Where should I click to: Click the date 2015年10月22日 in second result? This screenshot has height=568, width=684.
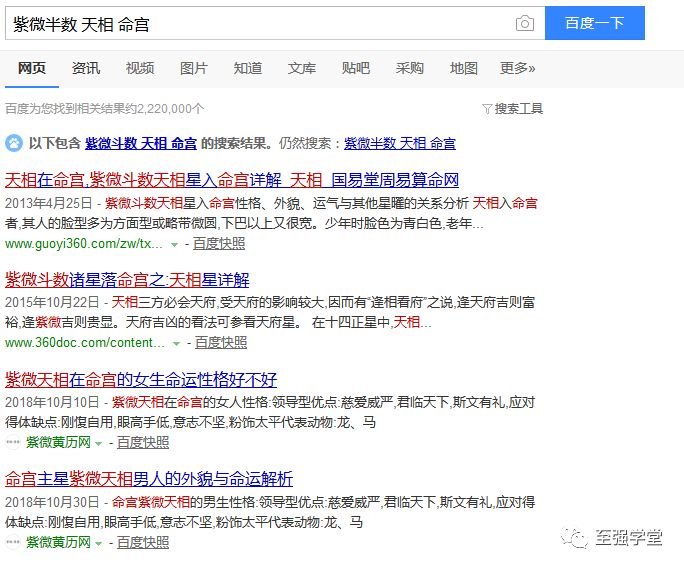(52, 302)
